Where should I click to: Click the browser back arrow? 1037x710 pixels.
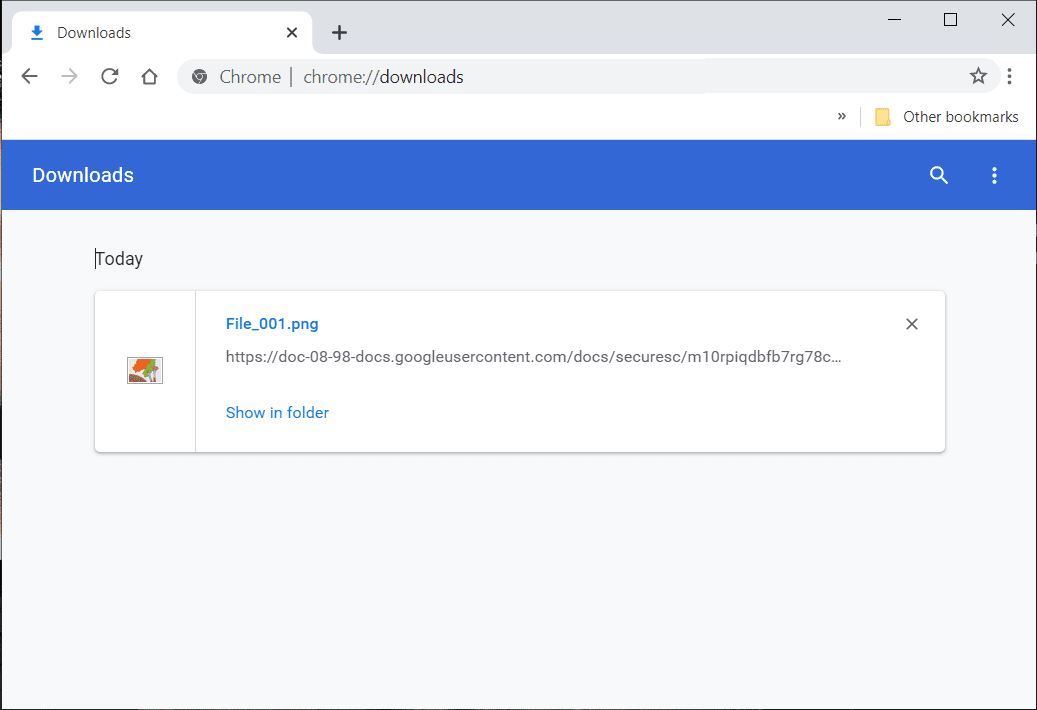click(x=30, y=77)
